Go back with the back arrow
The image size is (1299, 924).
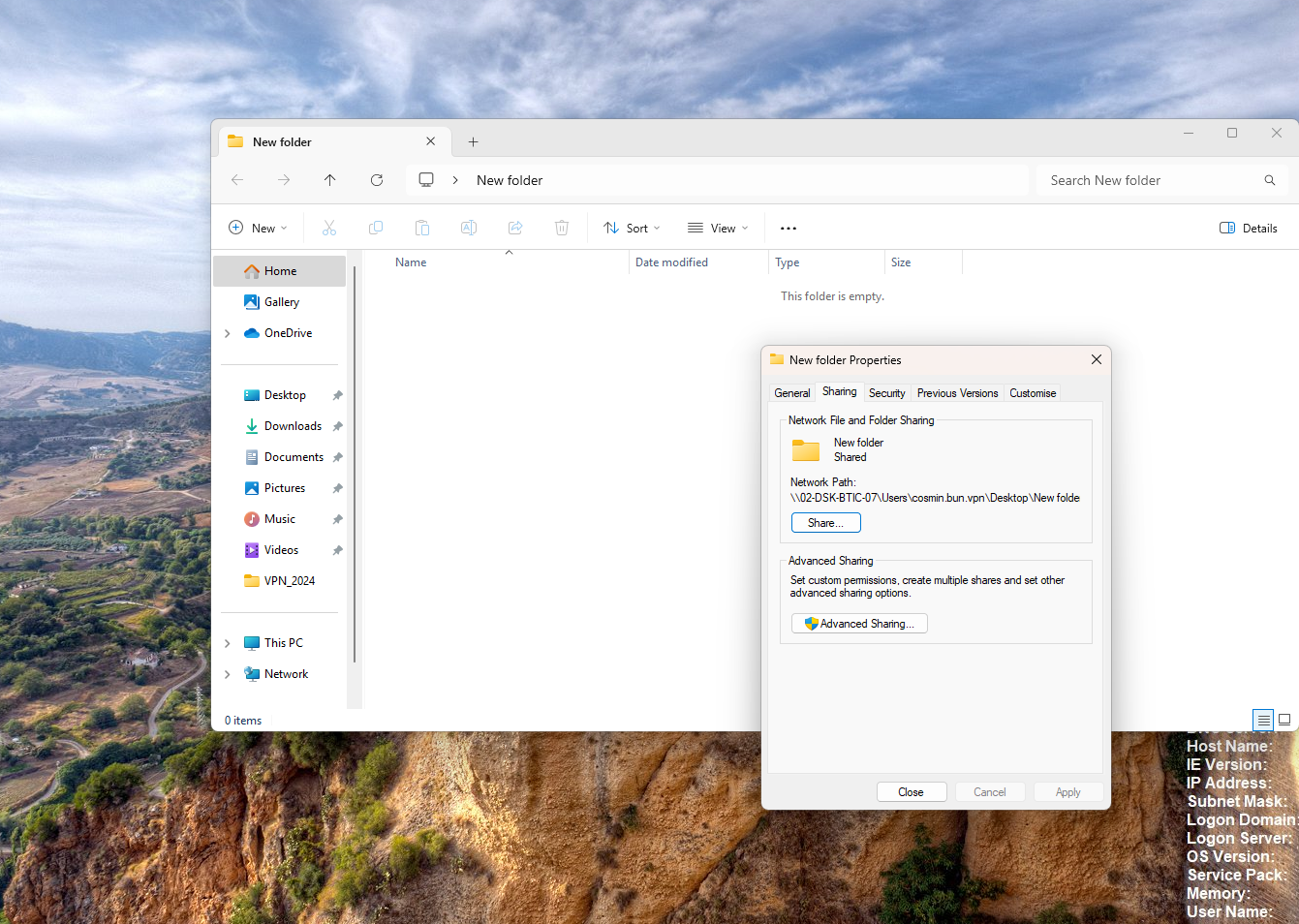click(237, 180)
